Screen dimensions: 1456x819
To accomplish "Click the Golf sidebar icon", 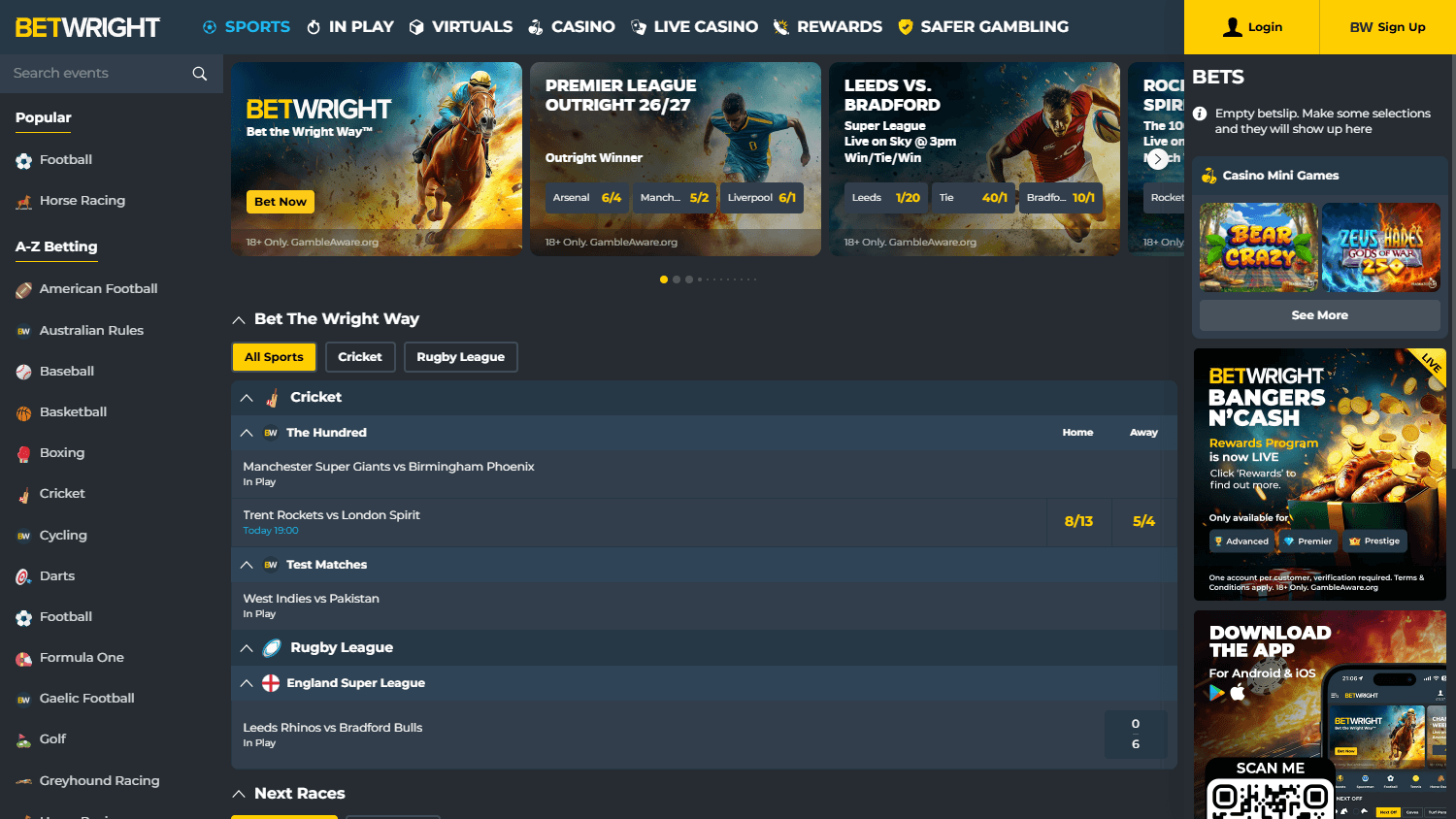I will tap(24, 740).
